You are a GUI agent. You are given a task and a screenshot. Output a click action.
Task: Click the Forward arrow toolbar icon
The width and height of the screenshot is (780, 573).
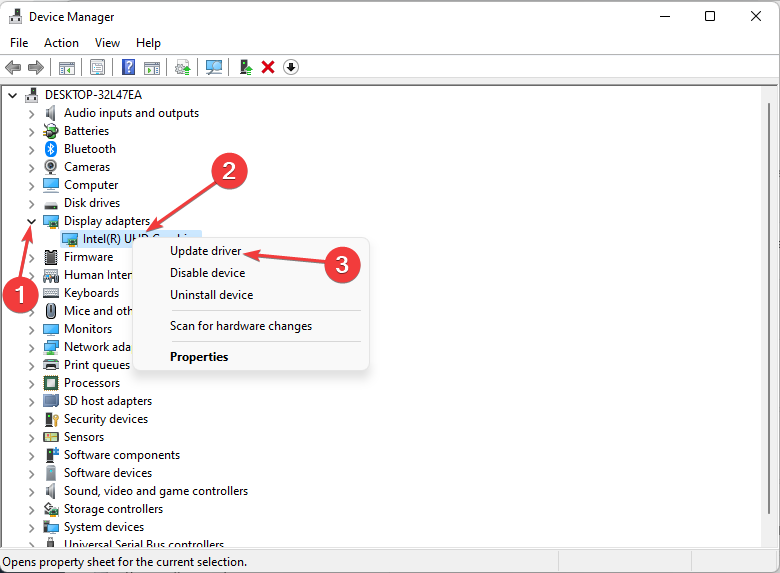point(36,67)
